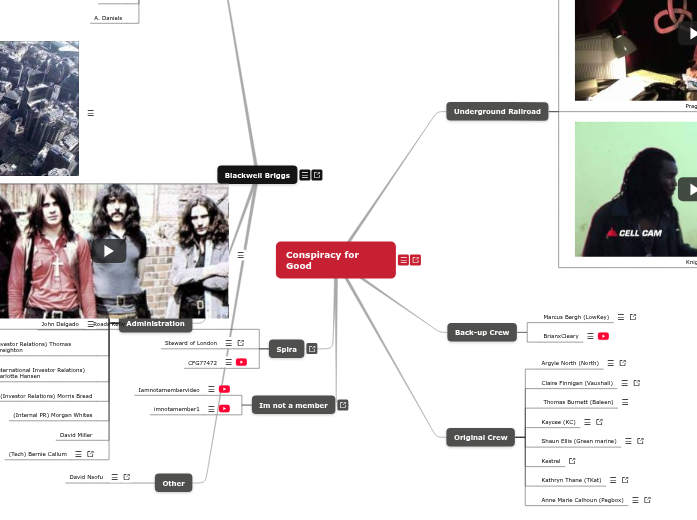This screenshot has width=697, height=520.
Task: Open the link icon next to Spira
Action: pos(312,349)
